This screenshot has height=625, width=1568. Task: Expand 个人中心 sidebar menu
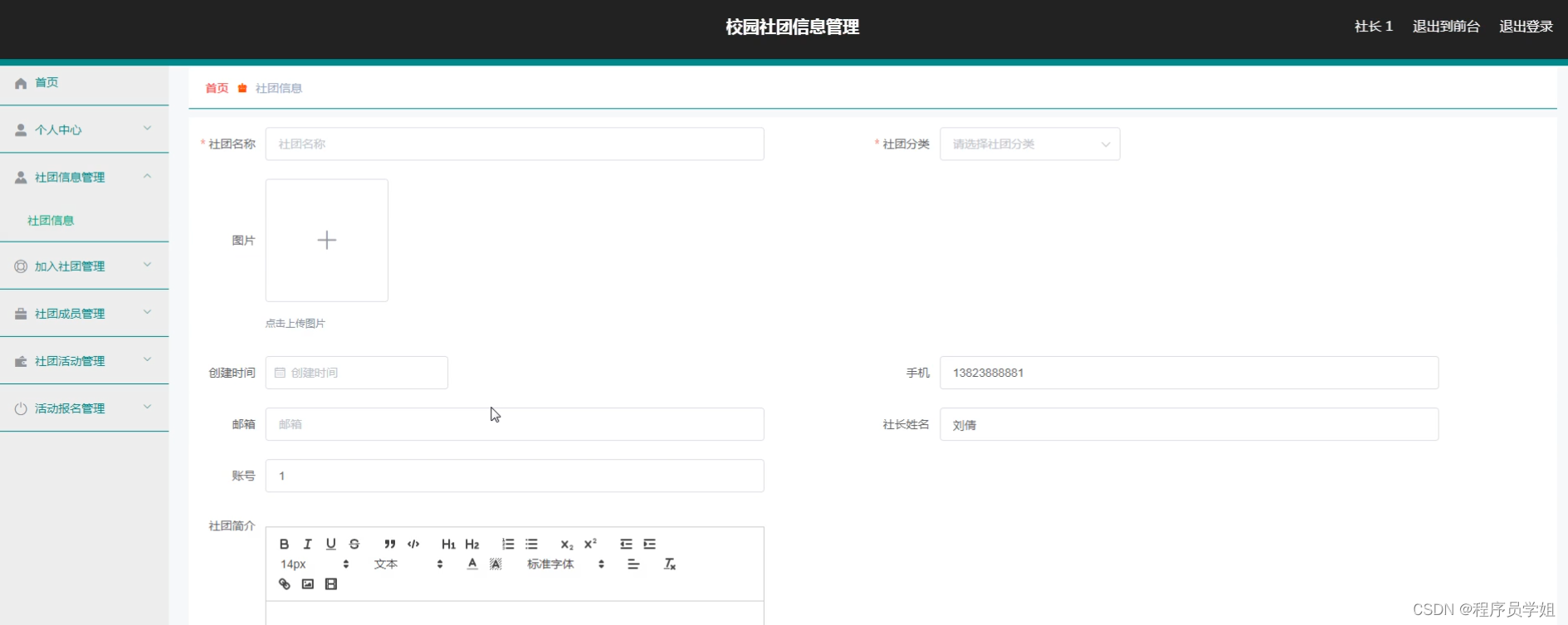pos(84,129)
